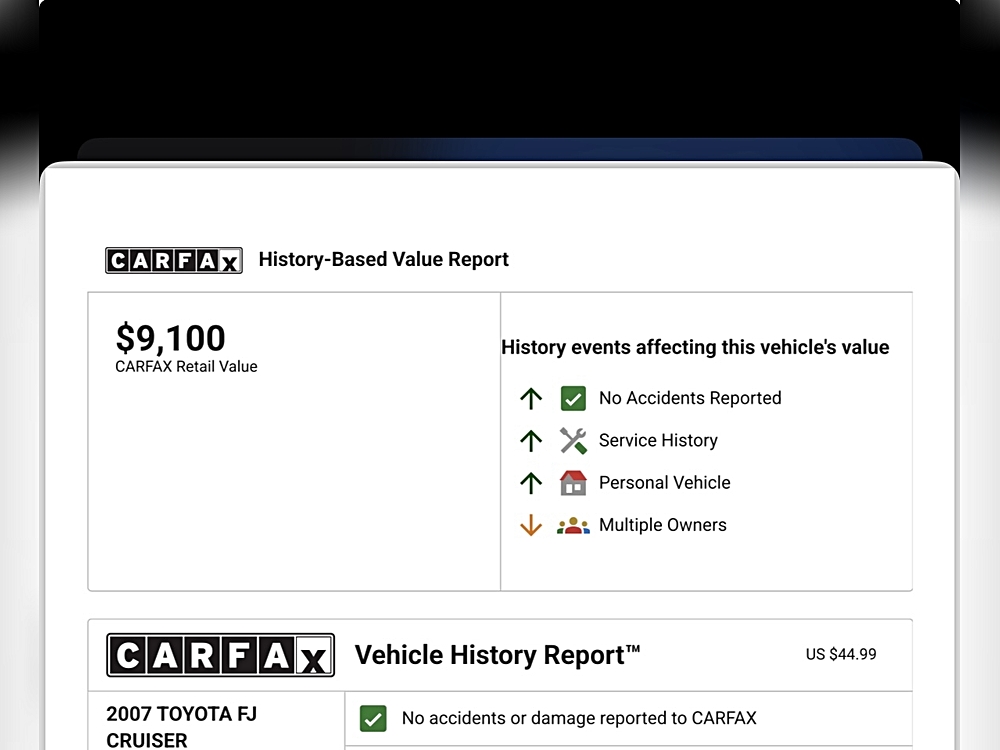Click the Multiple Owners label
The height and width of the screenshot is (750, 1000).
(662, 525)
